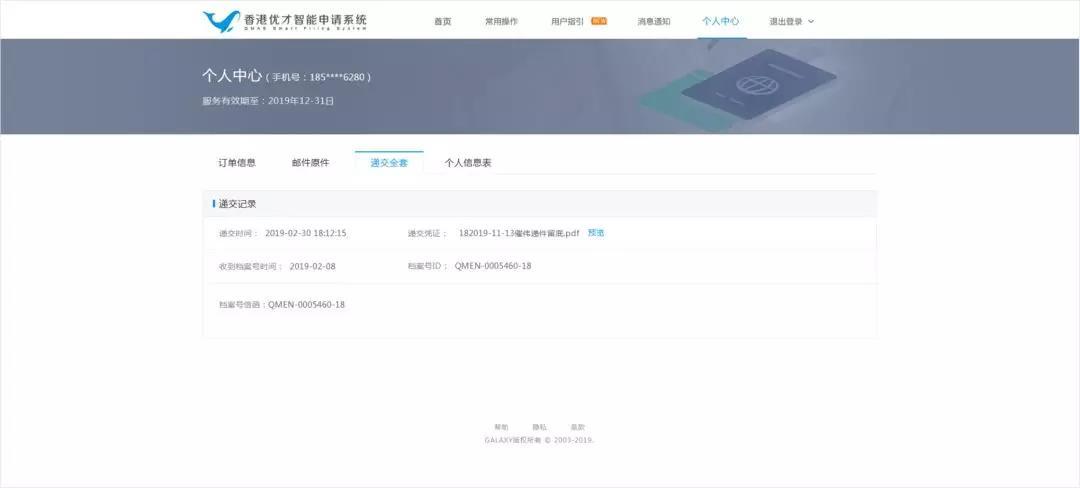Switch to the 订单信息 tab

[x=237, y=163]
